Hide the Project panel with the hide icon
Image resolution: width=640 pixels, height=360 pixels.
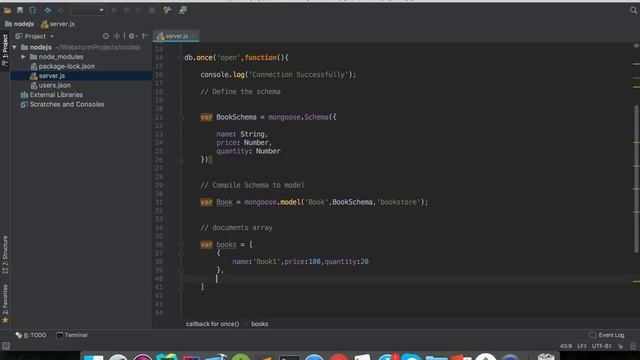[x=145, y=36]
